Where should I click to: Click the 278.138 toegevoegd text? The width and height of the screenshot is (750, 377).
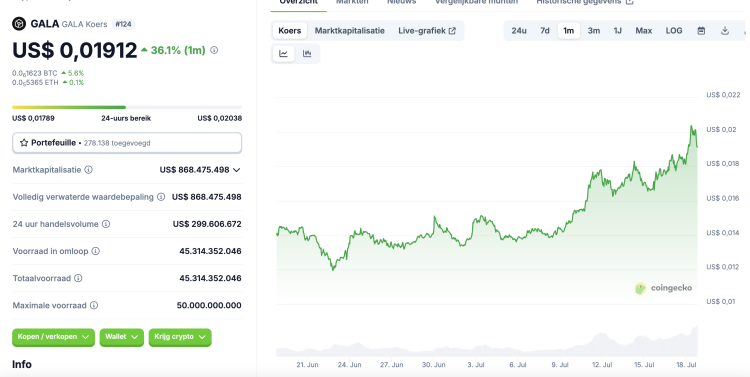pos(117,143)
